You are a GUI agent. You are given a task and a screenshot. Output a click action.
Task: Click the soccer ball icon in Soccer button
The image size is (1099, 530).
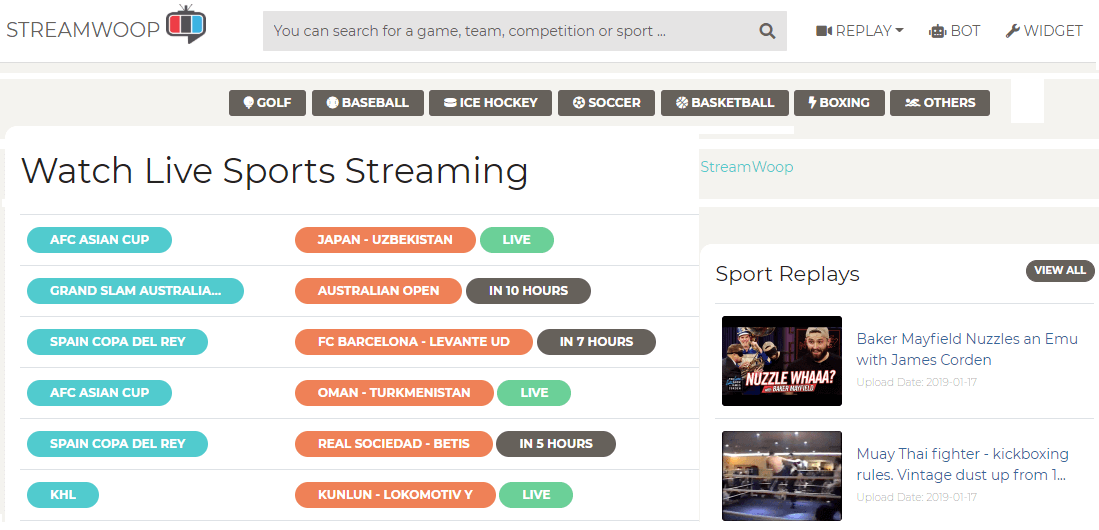point(579,103)
